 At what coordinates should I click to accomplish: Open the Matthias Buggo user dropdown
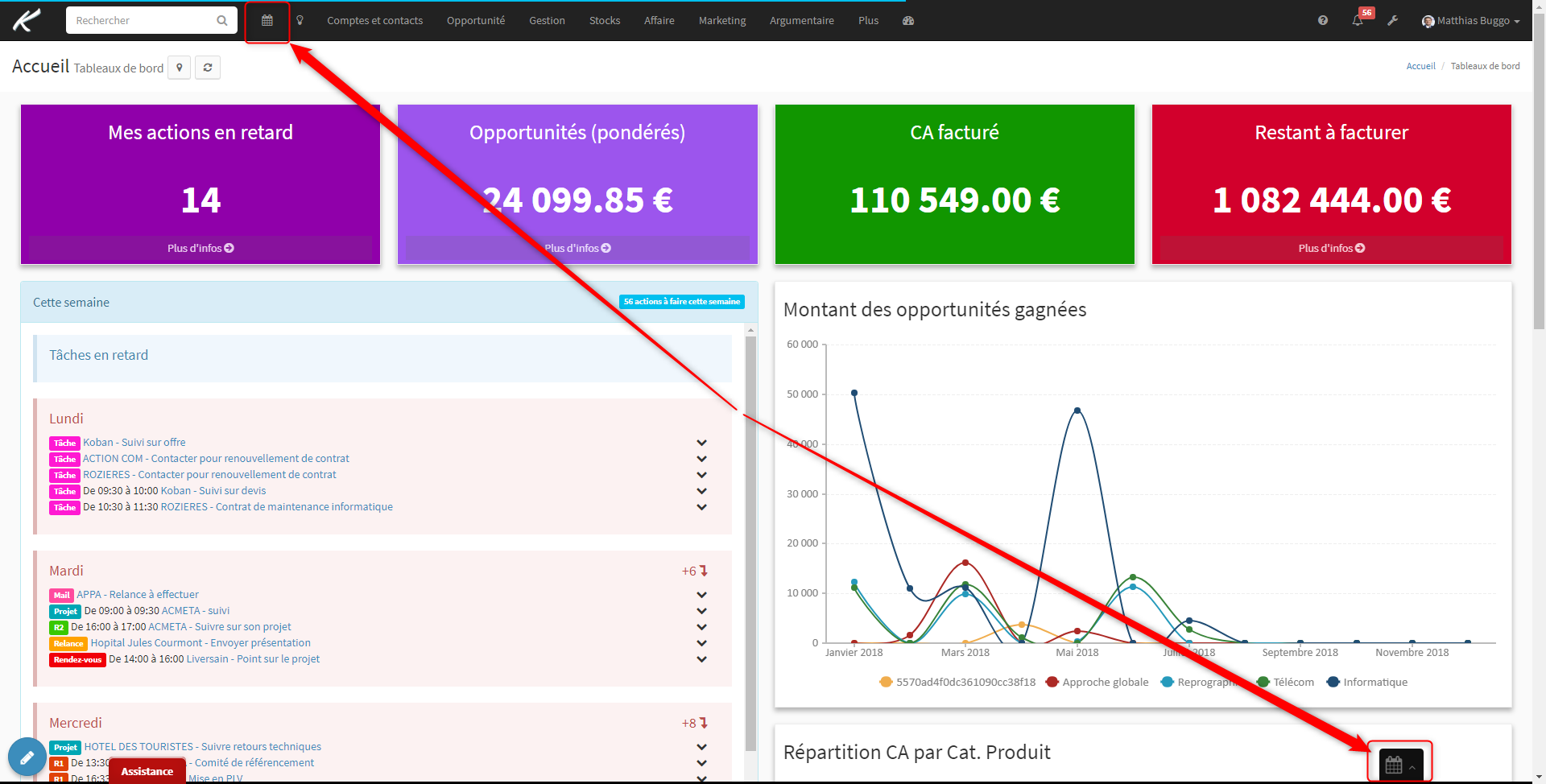point(1471,21)
